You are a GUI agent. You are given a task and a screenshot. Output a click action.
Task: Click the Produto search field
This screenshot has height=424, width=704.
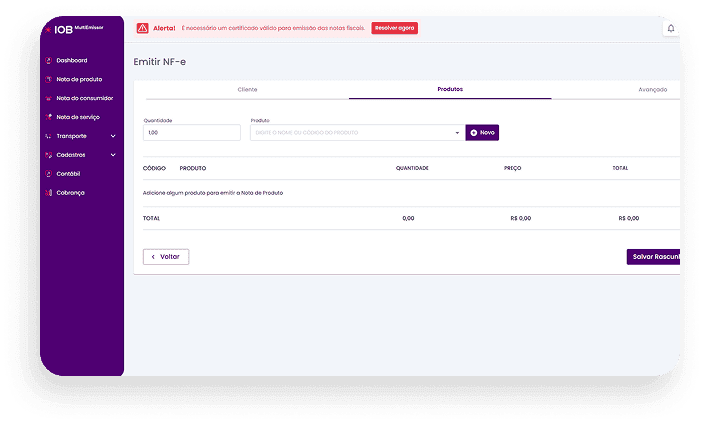coord(357,132)
